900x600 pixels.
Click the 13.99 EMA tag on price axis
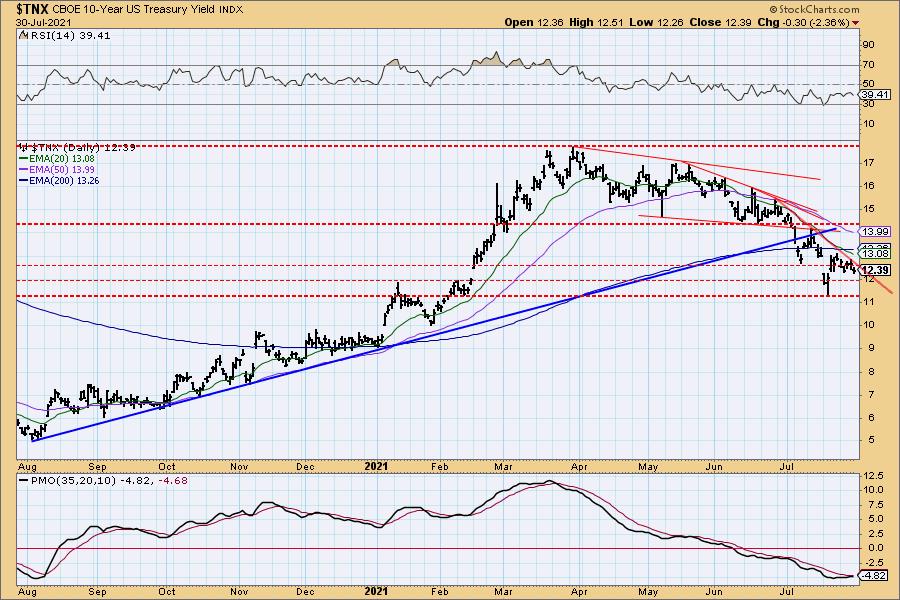tap(875, 231)
